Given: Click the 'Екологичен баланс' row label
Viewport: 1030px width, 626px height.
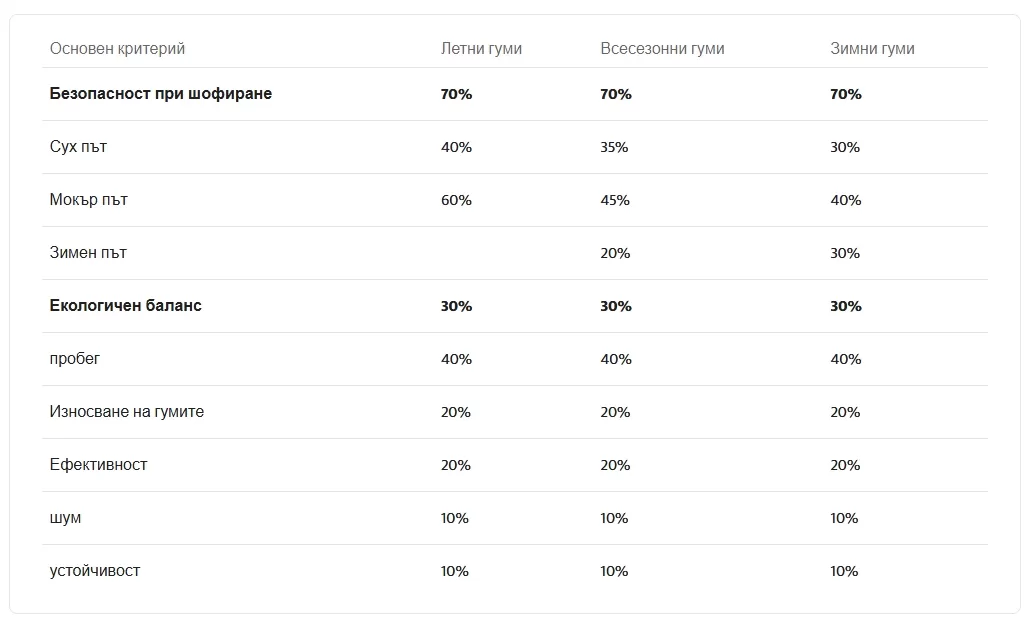Looking at the screenshot, I should (125, 305).
